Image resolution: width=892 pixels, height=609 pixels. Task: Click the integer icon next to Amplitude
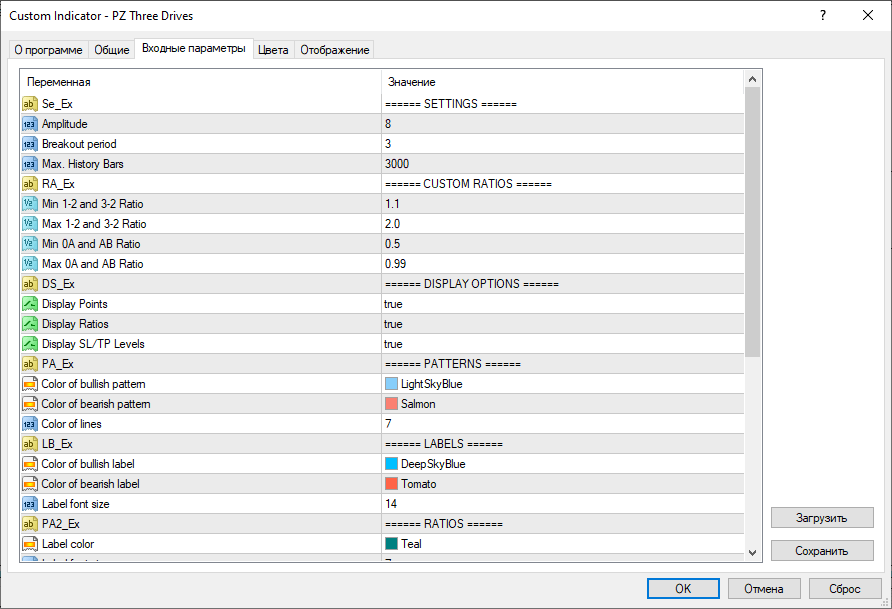tap(29, 124)
